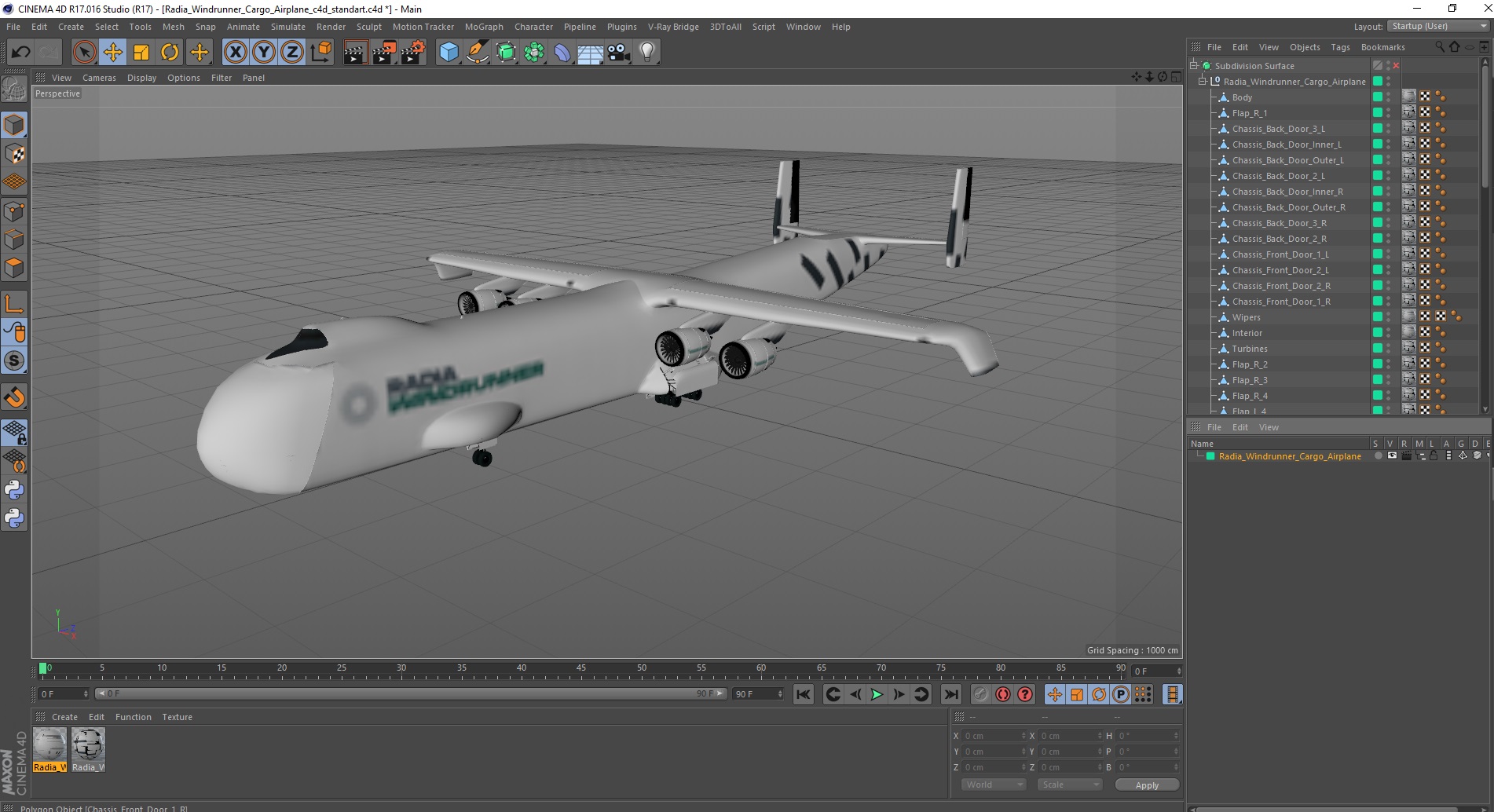Image resolution: width=1494 pixels, height=812 pixels.
Task: Open the viewport Cameras menu
Action: click(x=99, y=78)
